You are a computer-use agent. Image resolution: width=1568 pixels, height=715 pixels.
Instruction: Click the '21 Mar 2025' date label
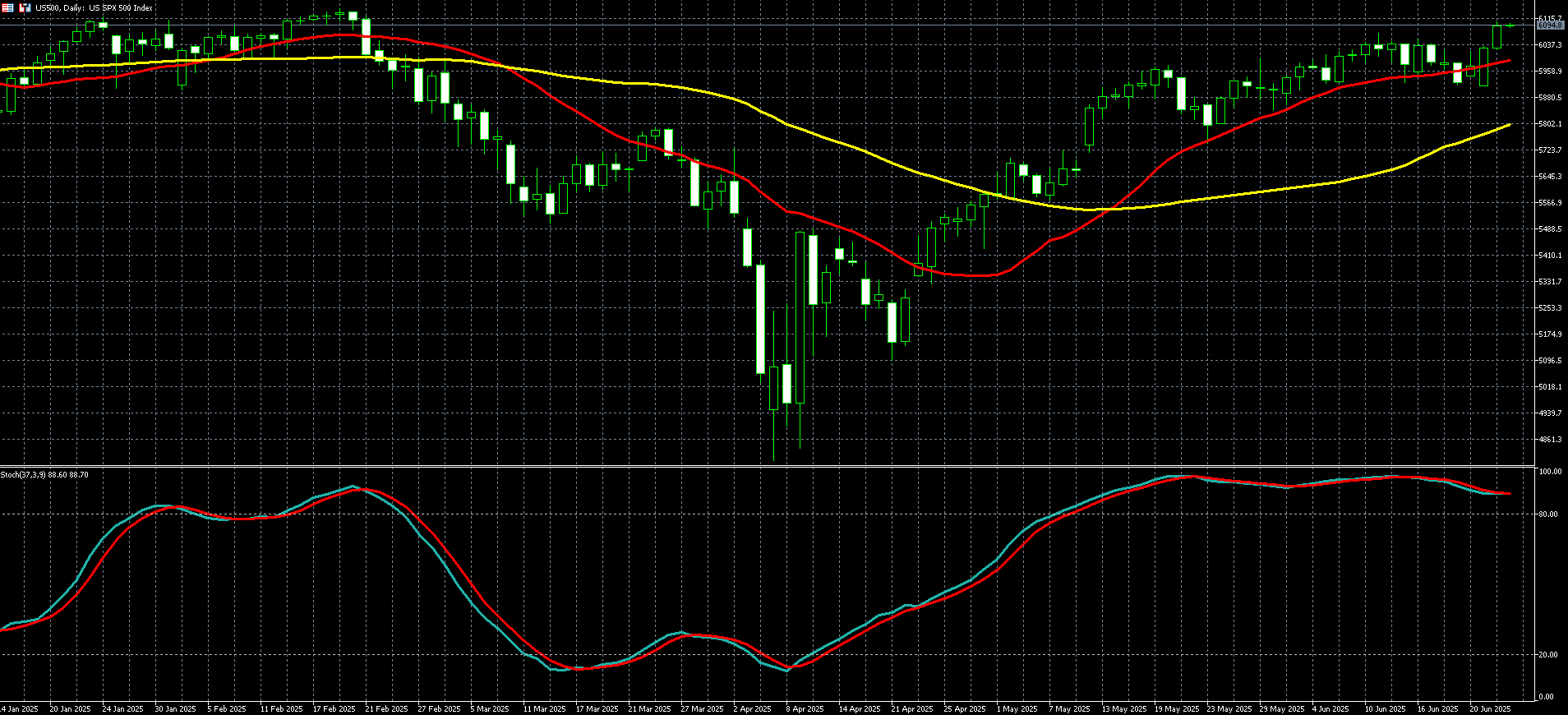click(649, 708)
